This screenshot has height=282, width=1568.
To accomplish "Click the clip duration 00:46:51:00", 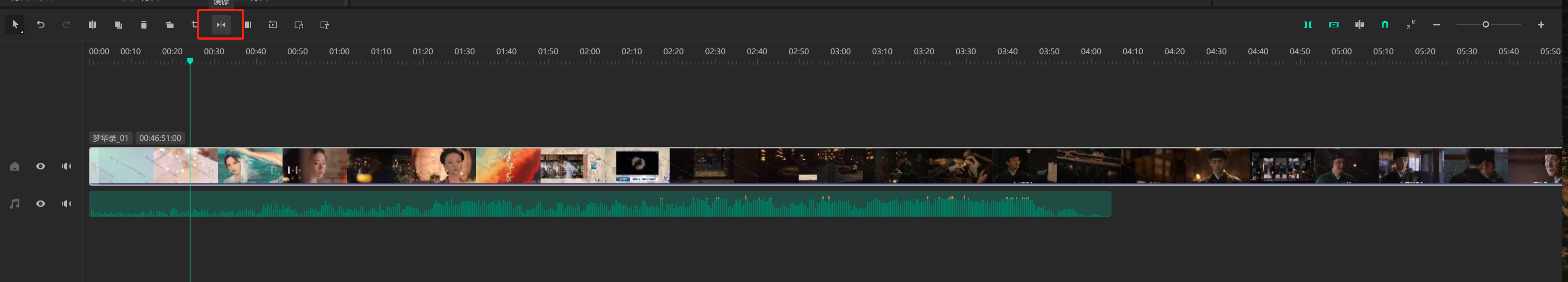I will (160, 138).
